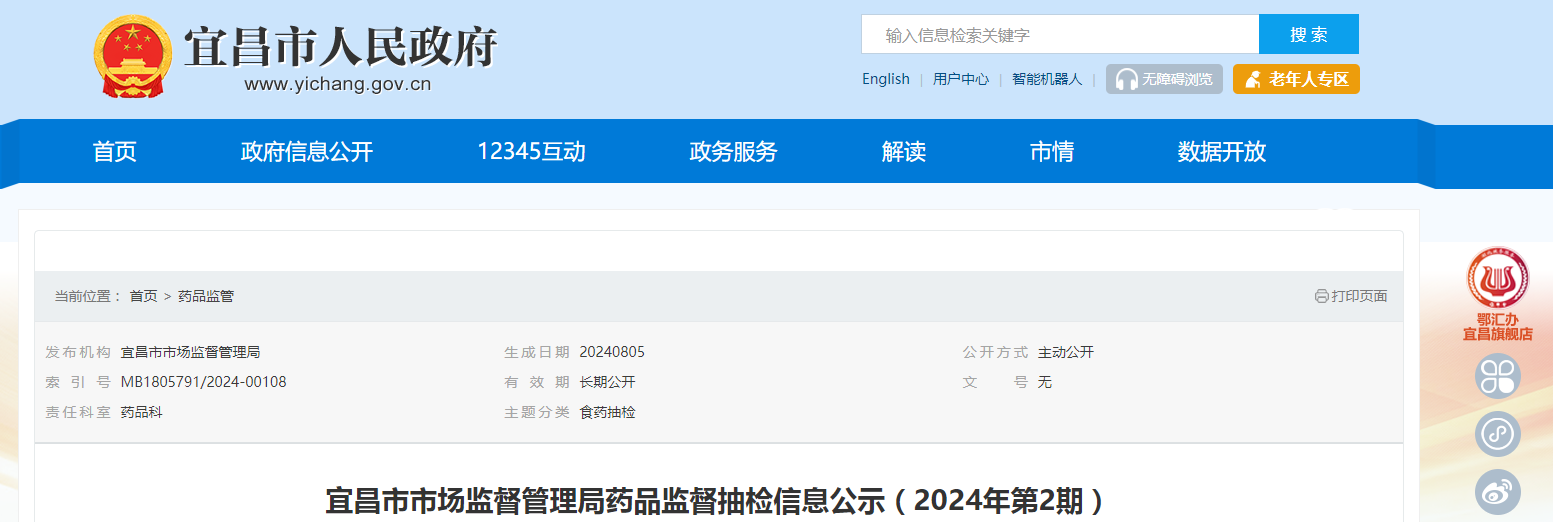This screenshot has height=522, width=1553.
Task: Open the 政府信息公开 menu item
Action: [306, 152]
